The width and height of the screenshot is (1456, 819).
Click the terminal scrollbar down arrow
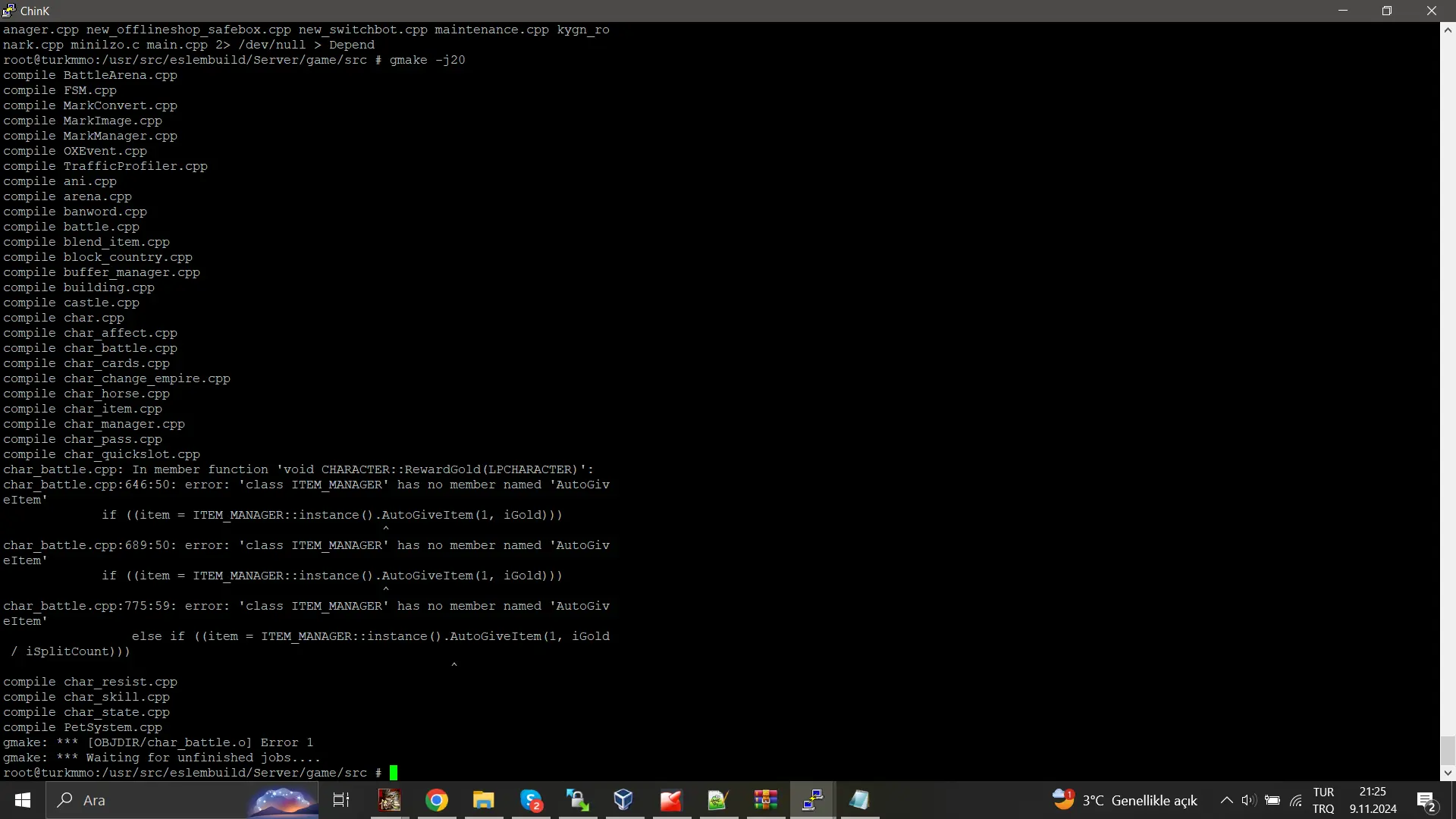click(1448, 773)
